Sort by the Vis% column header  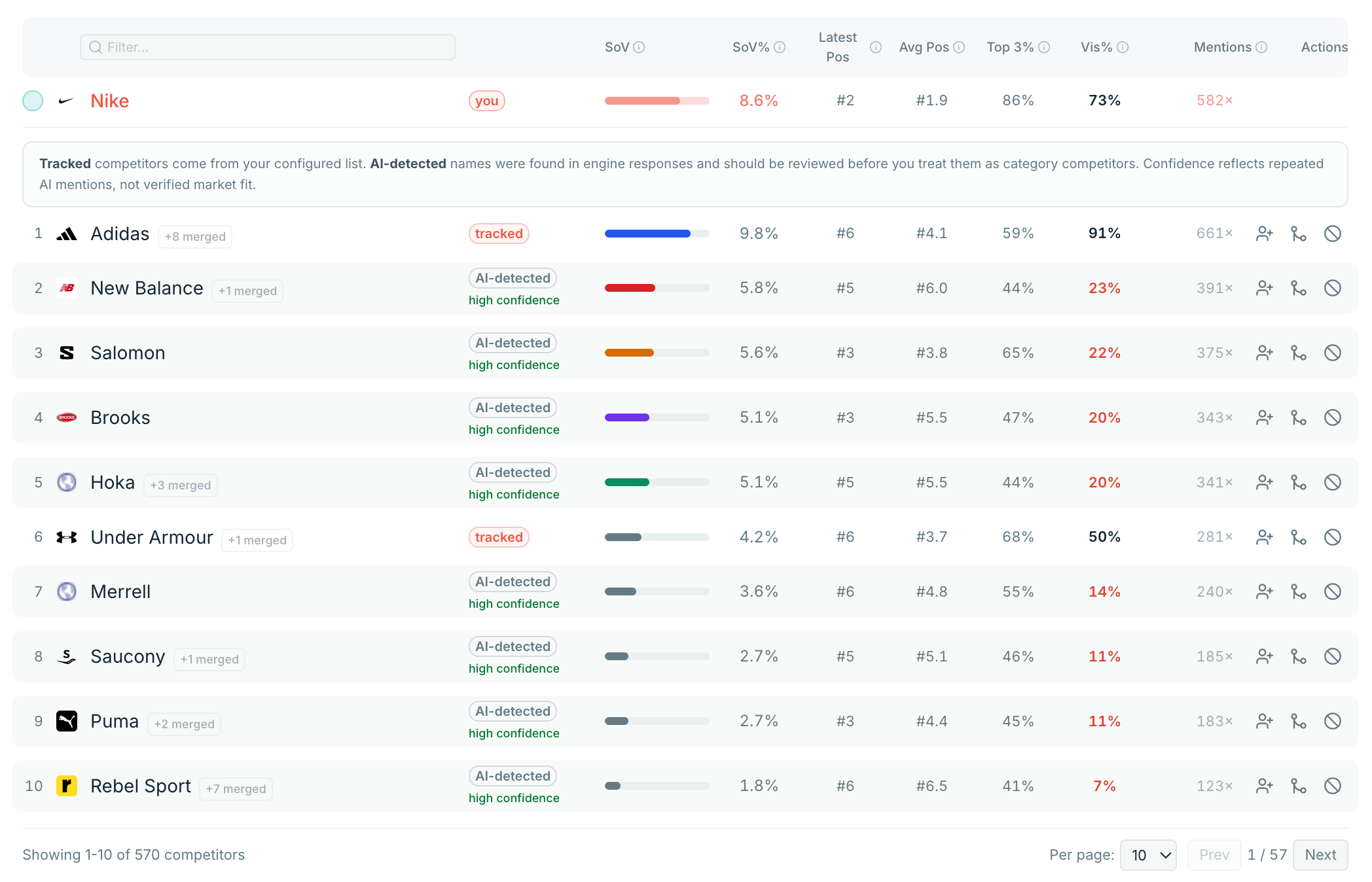click(x=1096, y=47)
